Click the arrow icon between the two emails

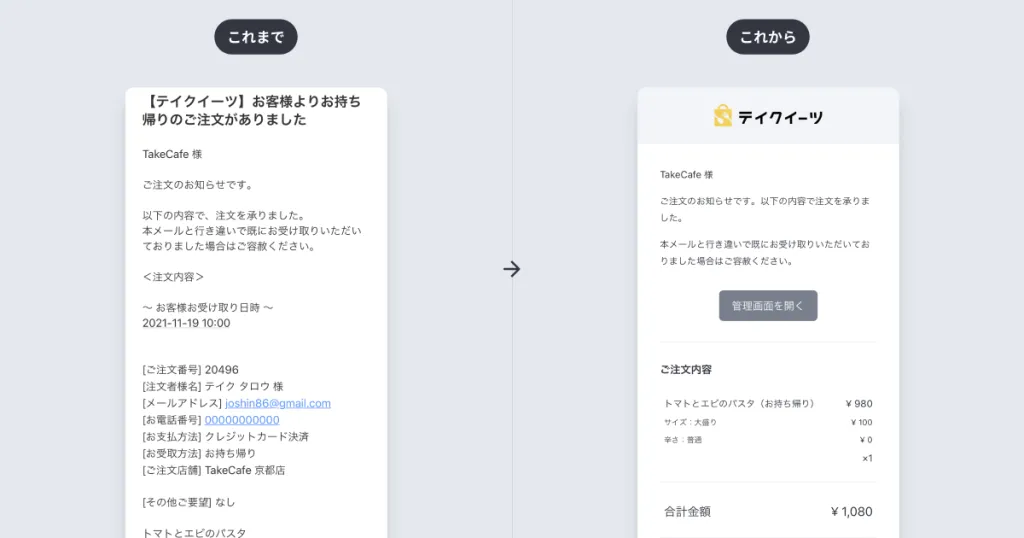[512, 269]
